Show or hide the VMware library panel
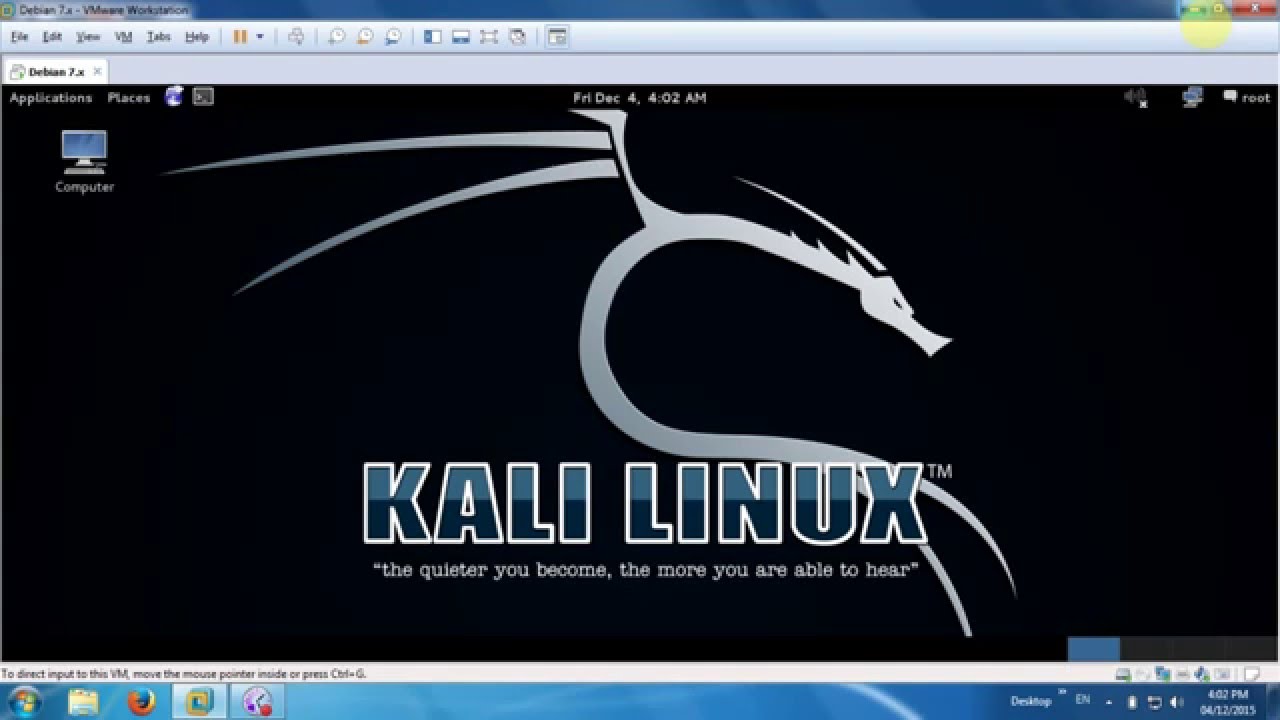 [433, 37]
